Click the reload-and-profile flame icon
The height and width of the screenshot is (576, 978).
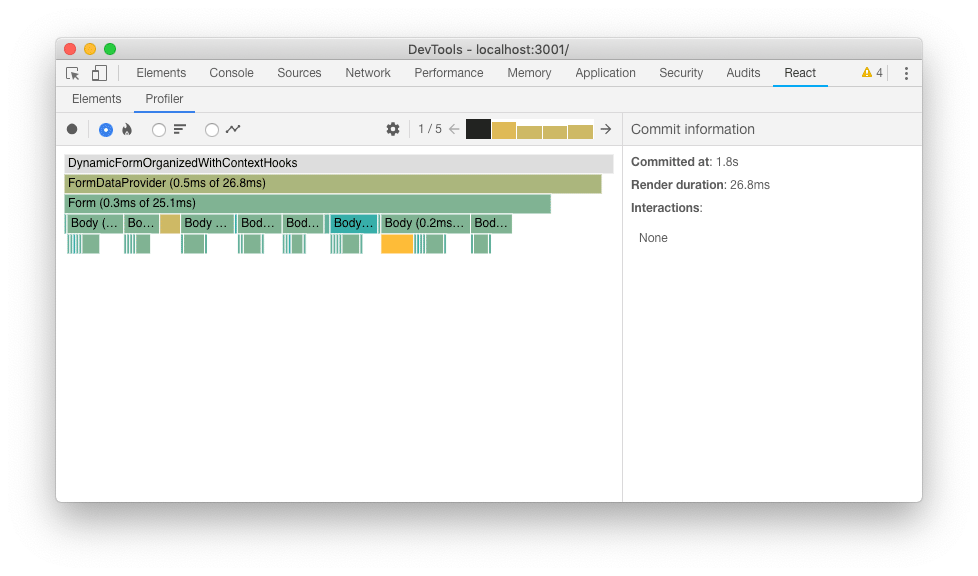[x=127, y=129]
